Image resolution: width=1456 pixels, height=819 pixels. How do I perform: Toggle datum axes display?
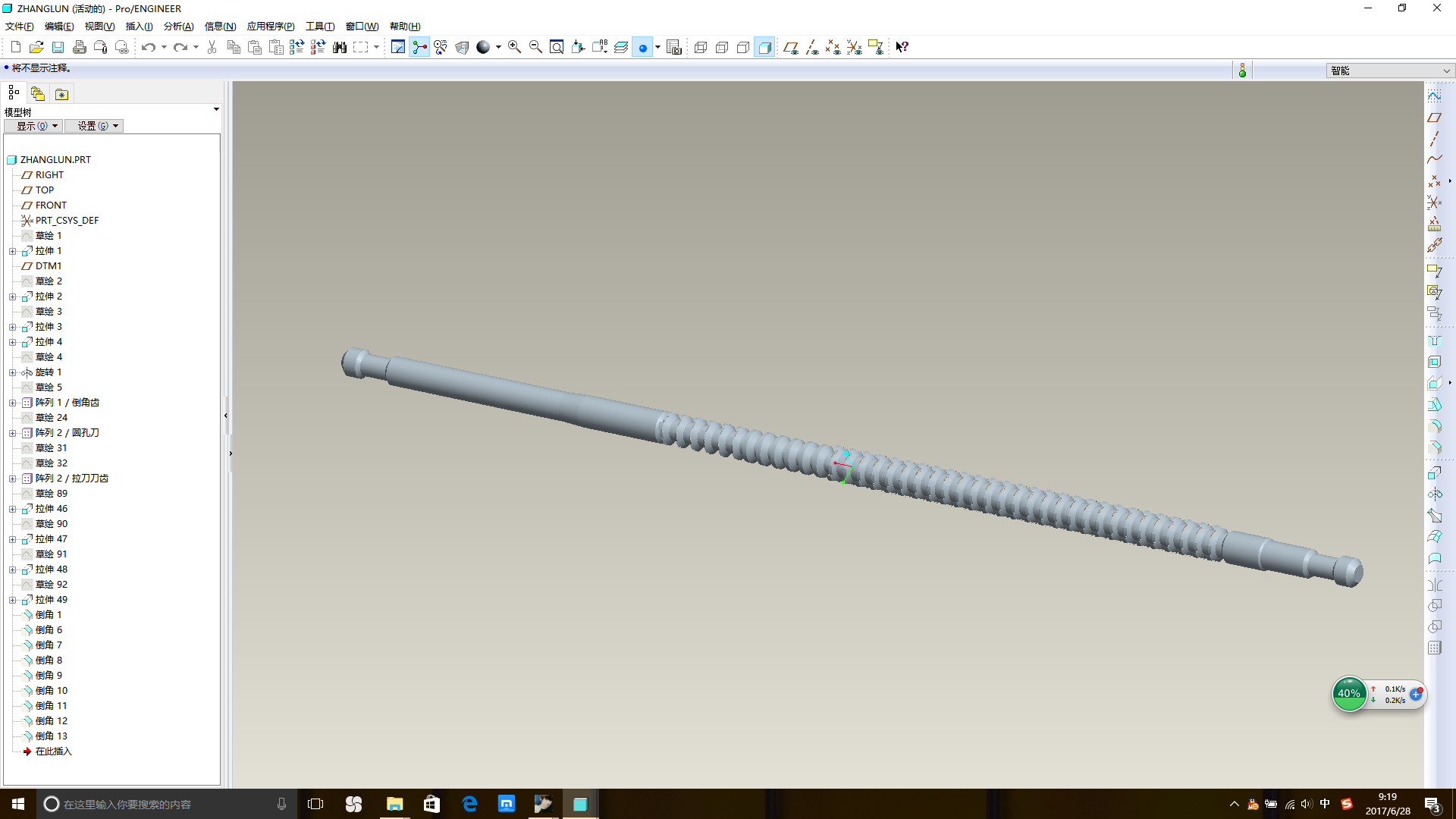click(x=811, y=47)
